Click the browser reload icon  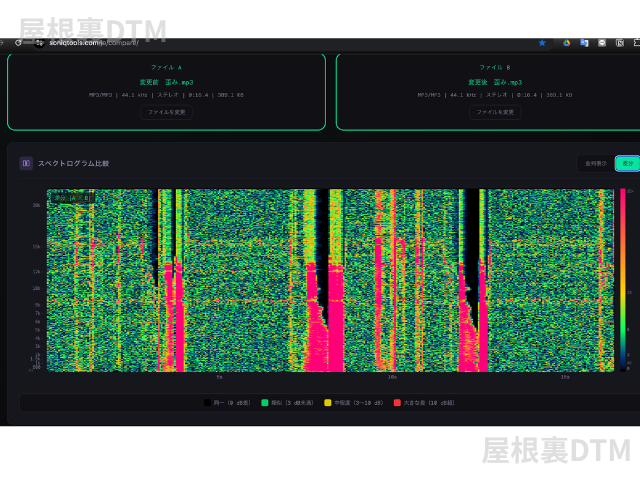(18, 43)
